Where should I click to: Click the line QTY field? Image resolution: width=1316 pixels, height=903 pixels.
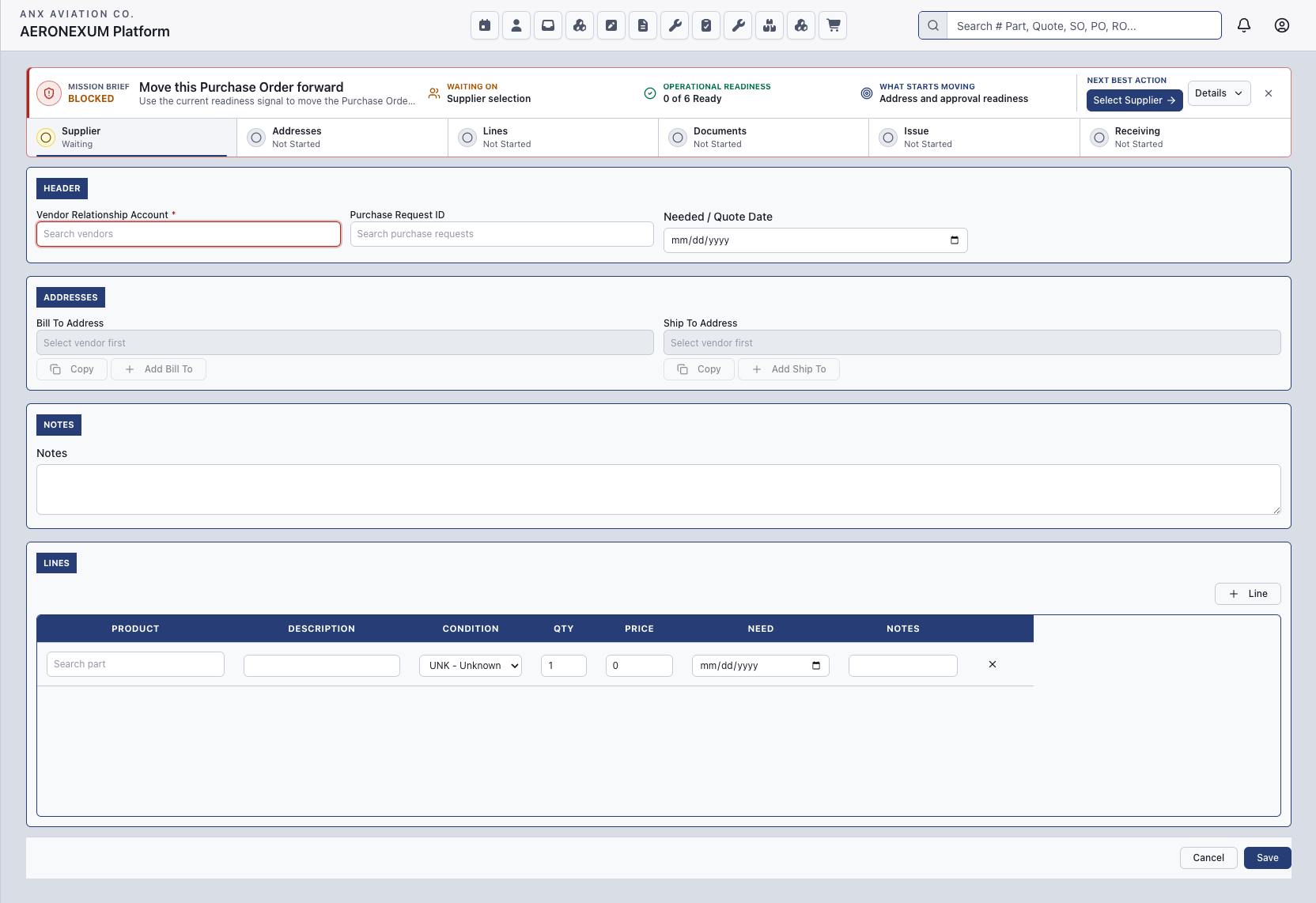click(564, 666)
